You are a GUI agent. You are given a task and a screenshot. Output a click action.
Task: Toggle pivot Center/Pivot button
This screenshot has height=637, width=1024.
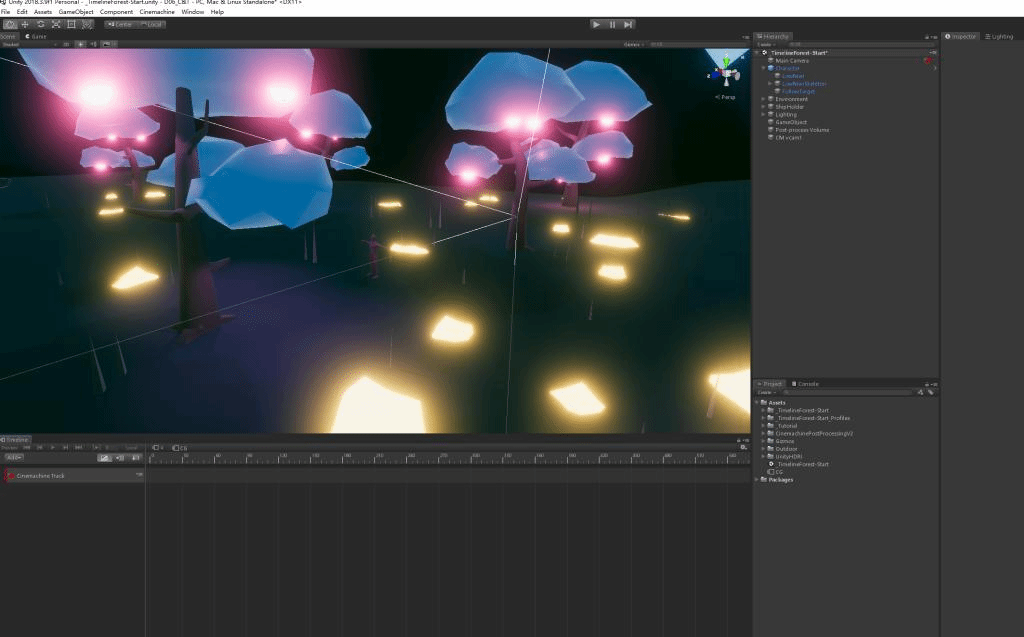(x=120, y=23)
